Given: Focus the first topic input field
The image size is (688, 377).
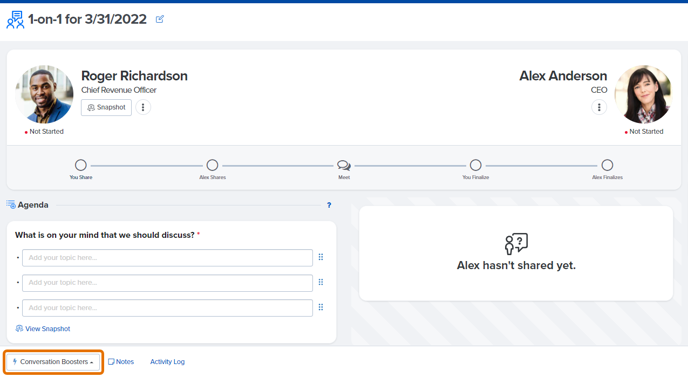Looking at the screenshot, I should (167, 258).
